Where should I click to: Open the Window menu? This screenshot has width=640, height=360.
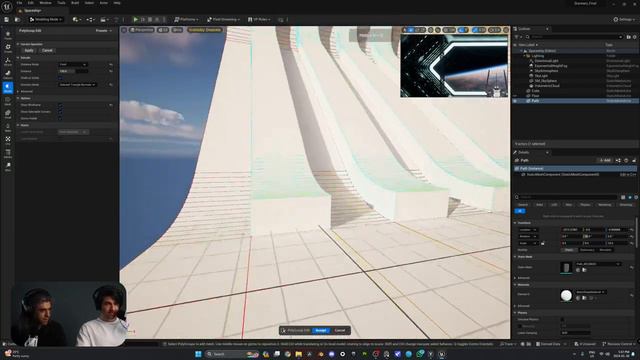(45, 3)
